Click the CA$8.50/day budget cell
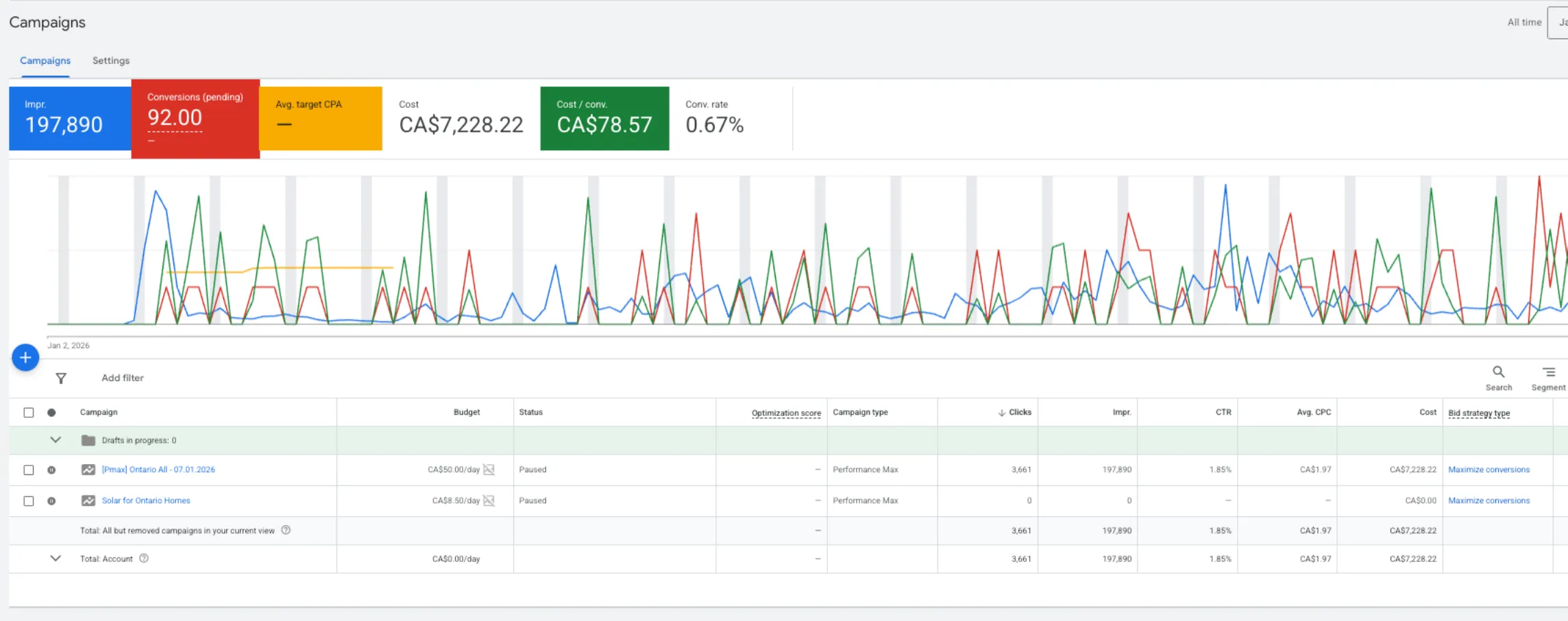This screenshot has width=1568, height=621. pyautogui.click(x=456, y=500)
